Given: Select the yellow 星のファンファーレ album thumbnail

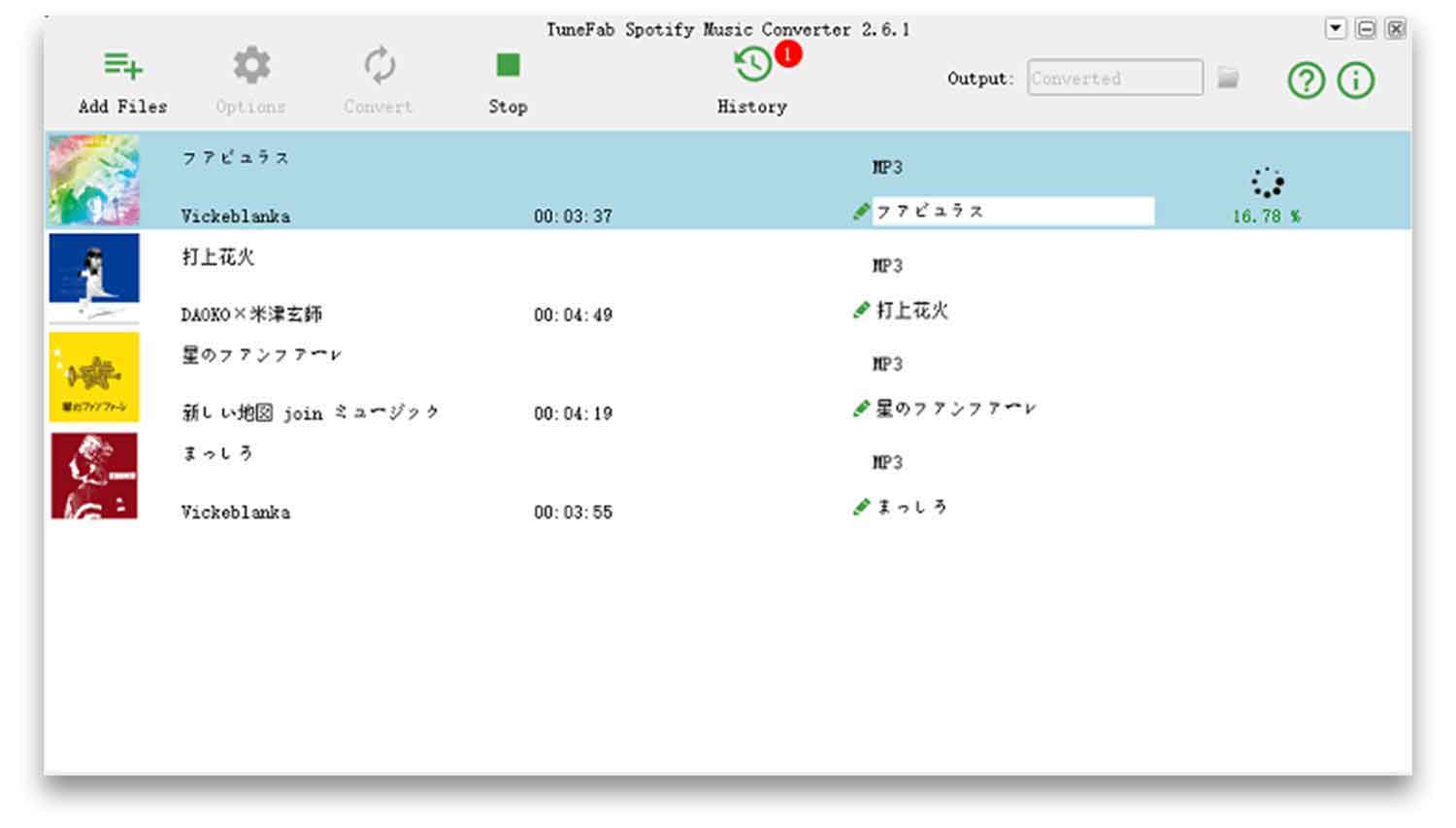Looking at the screenshot, I should (94, 377).
